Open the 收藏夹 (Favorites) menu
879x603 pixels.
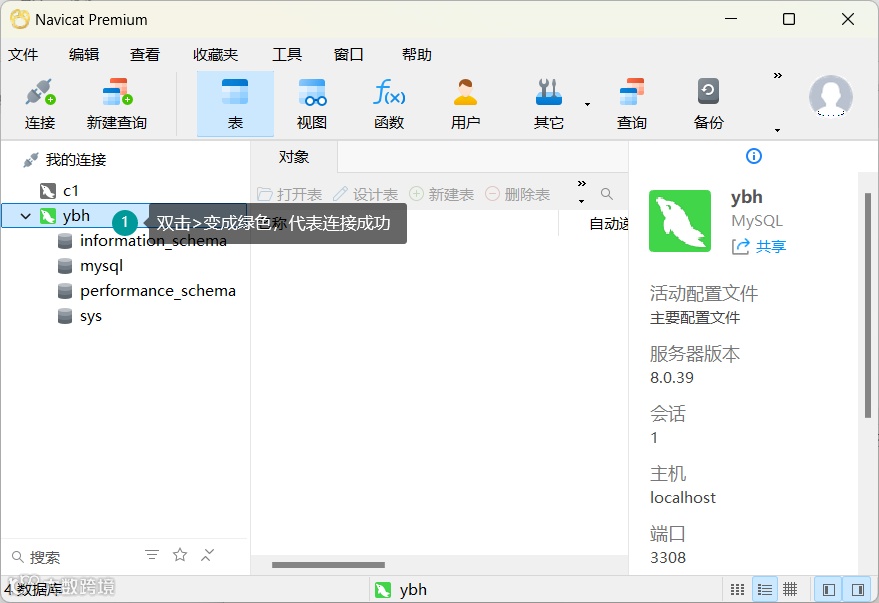[x=216, y=54]
